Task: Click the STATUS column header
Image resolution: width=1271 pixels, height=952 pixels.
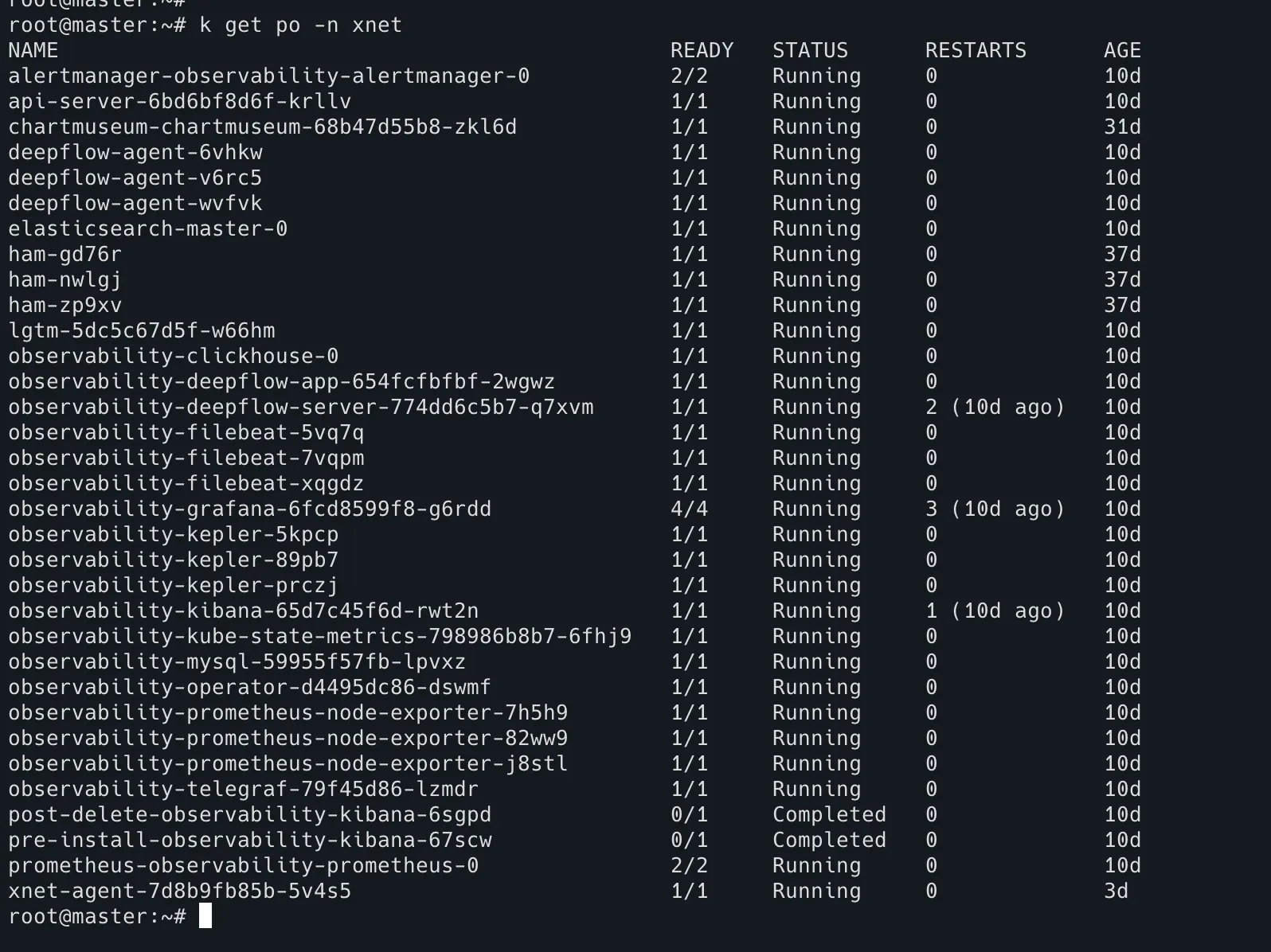Action: coord(810,50)
